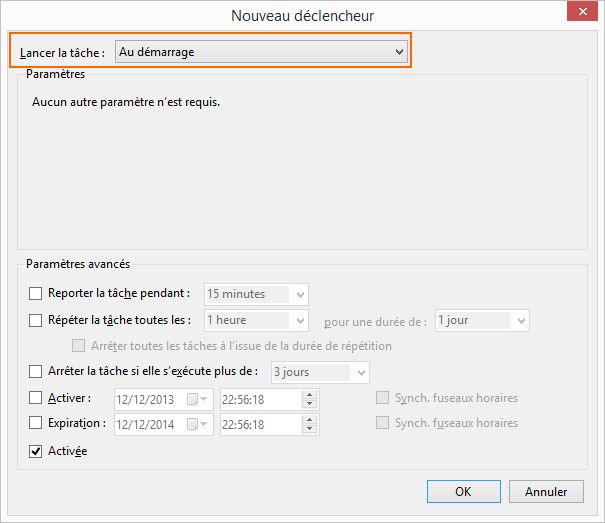Click the "pour une durée de :" label
Viewport: 605px width, 523px height.
[x=375, y=322]
